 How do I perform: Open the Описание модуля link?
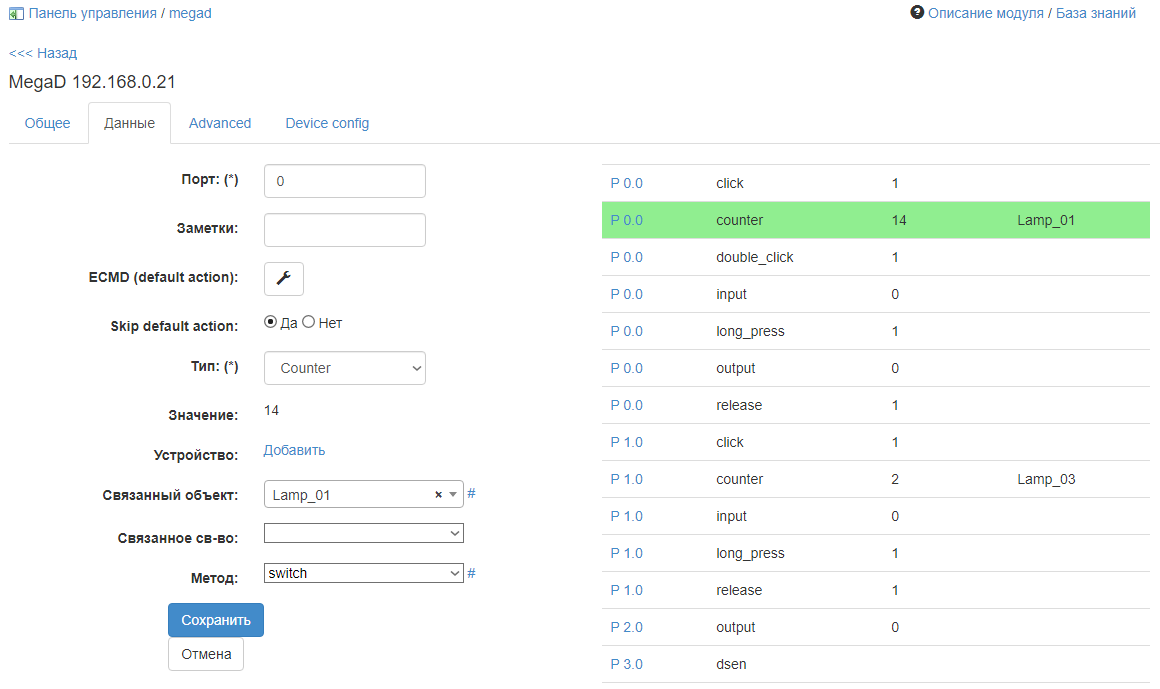click(985, 13)
